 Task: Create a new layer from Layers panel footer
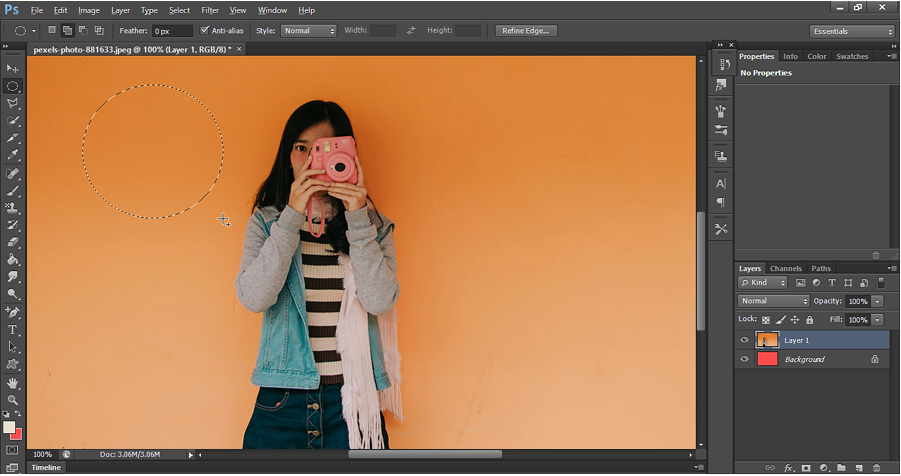point(859,468)
